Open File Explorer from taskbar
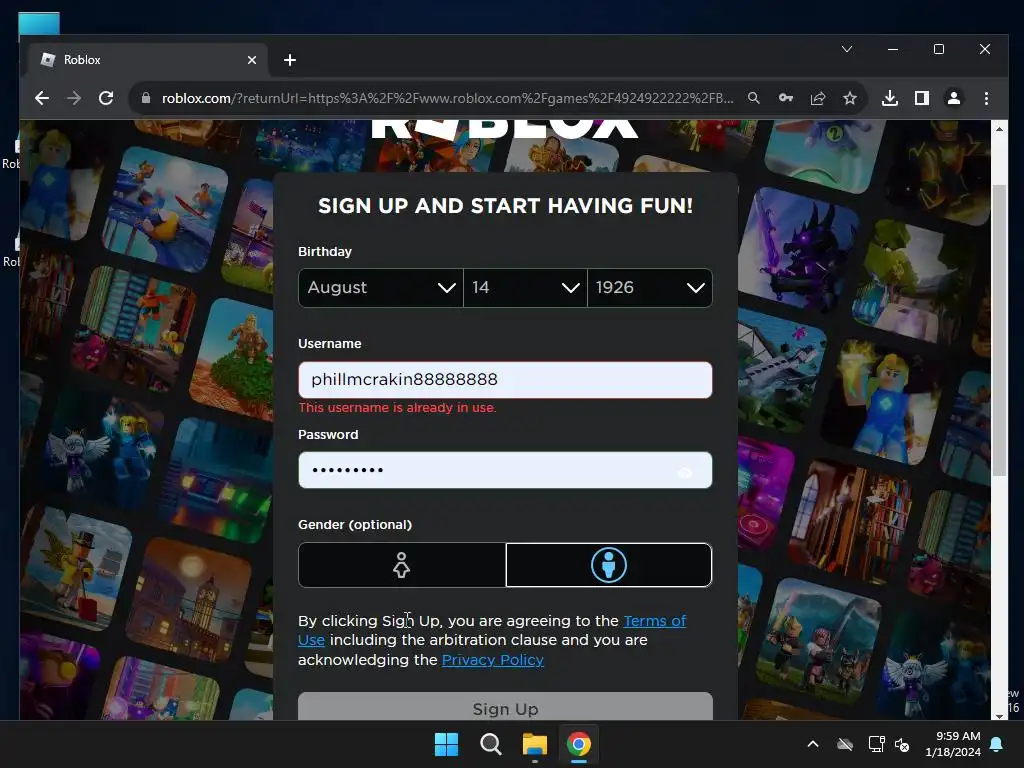This screenshot has height=768, width=1024. [535, 744]
